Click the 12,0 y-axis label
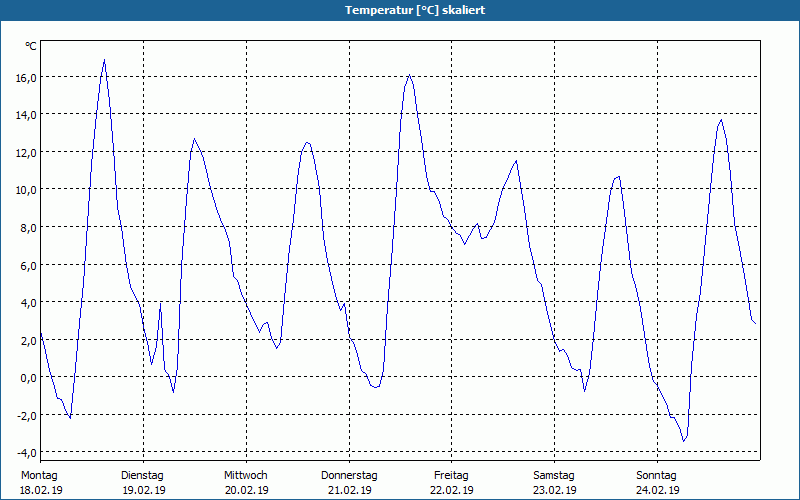 click(x=26, y=153)
